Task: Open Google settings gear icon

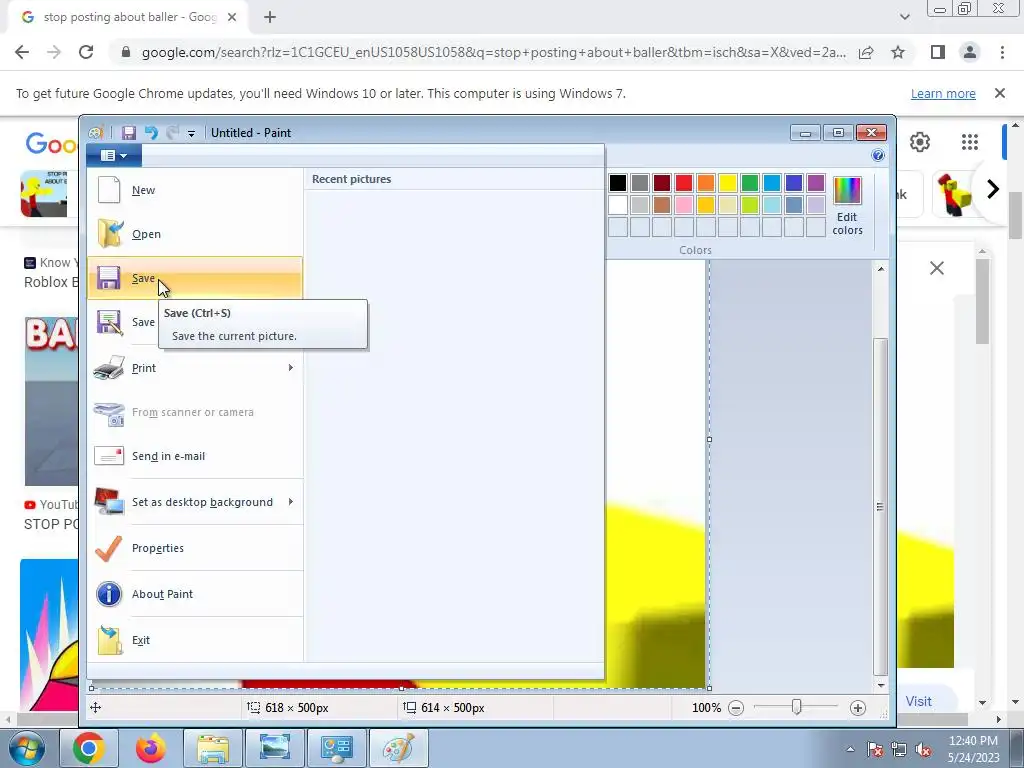Action: click(920, 142)
